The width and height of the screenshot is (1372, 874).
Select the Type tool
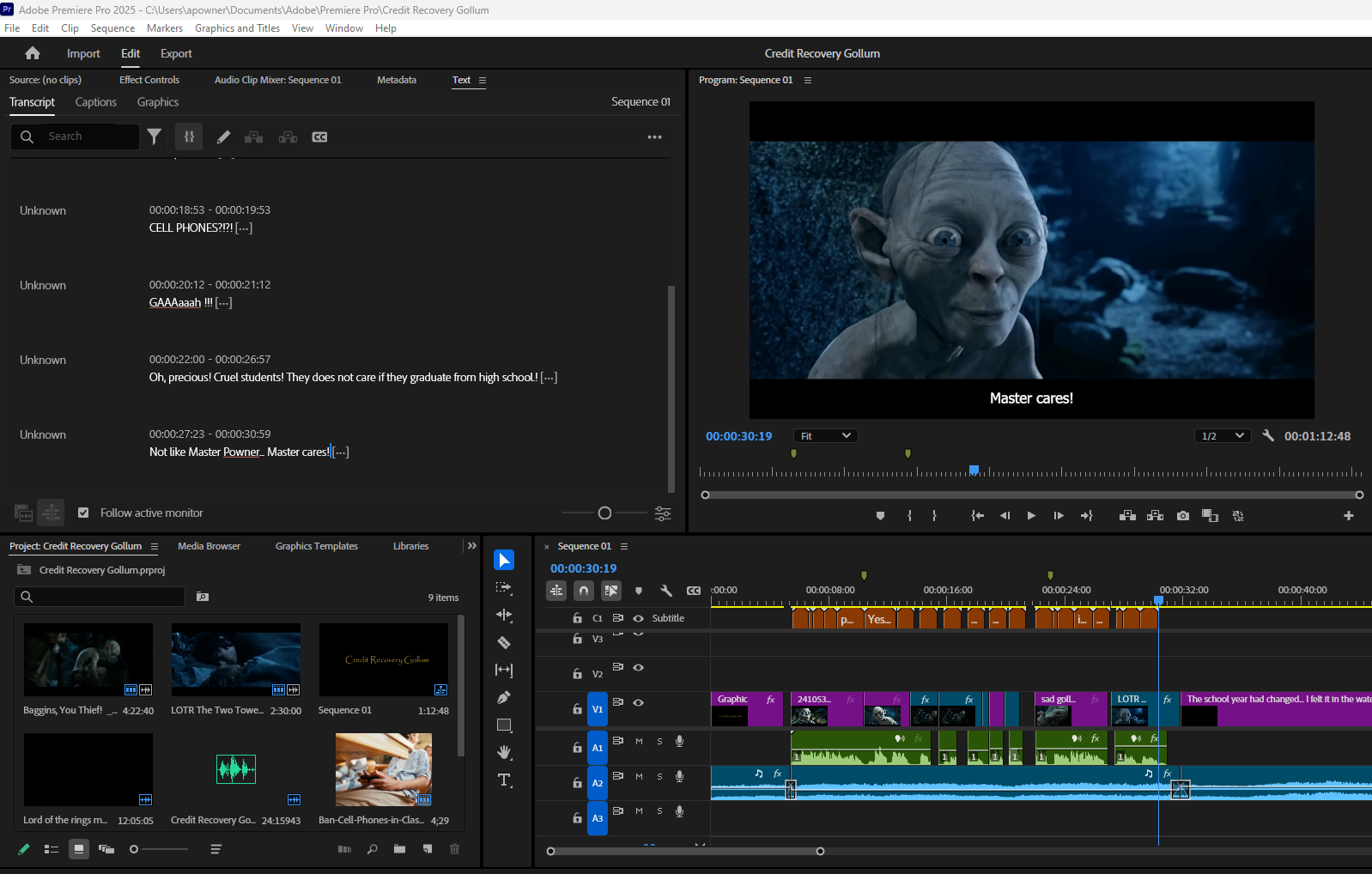504,780
